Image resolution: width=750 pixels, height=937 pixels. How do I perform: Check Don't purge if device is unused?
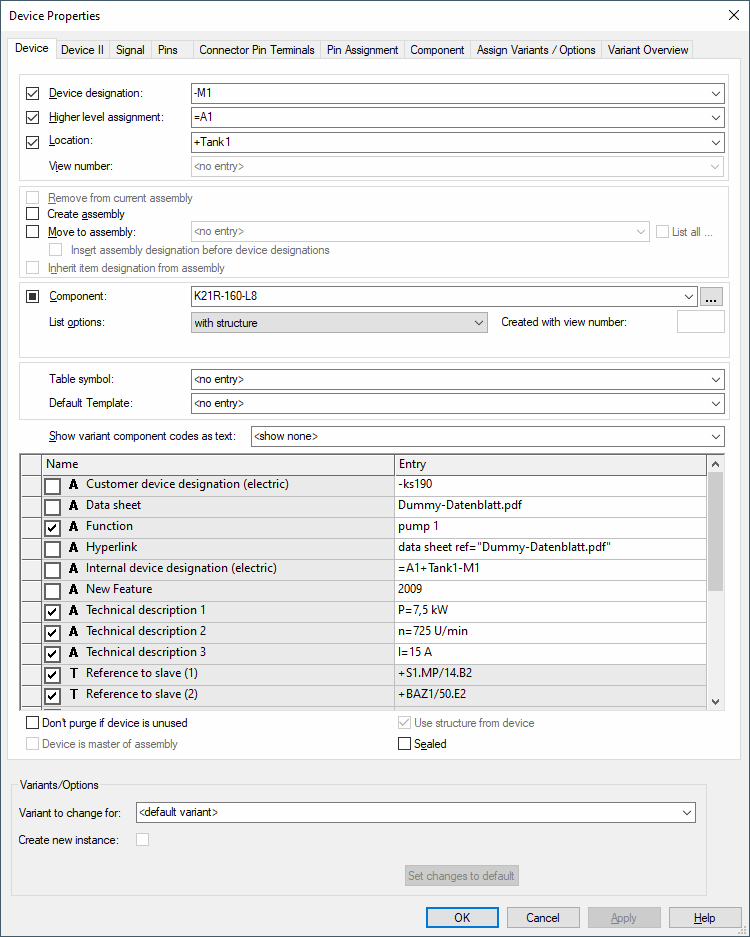(x=32, y=723)
